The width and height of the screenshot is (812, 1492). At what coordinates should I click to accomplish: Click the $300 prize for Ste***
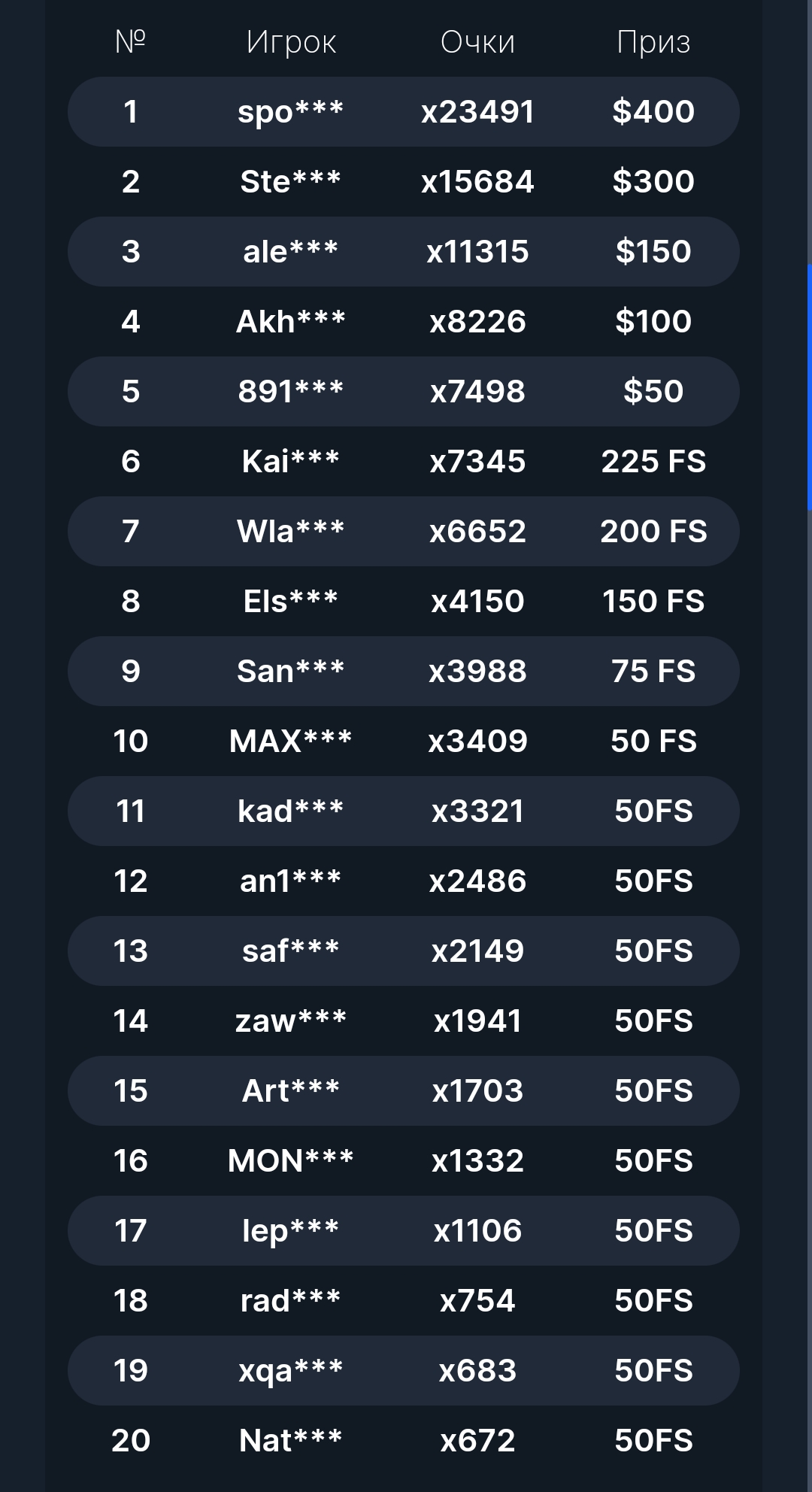pos(653,182)
